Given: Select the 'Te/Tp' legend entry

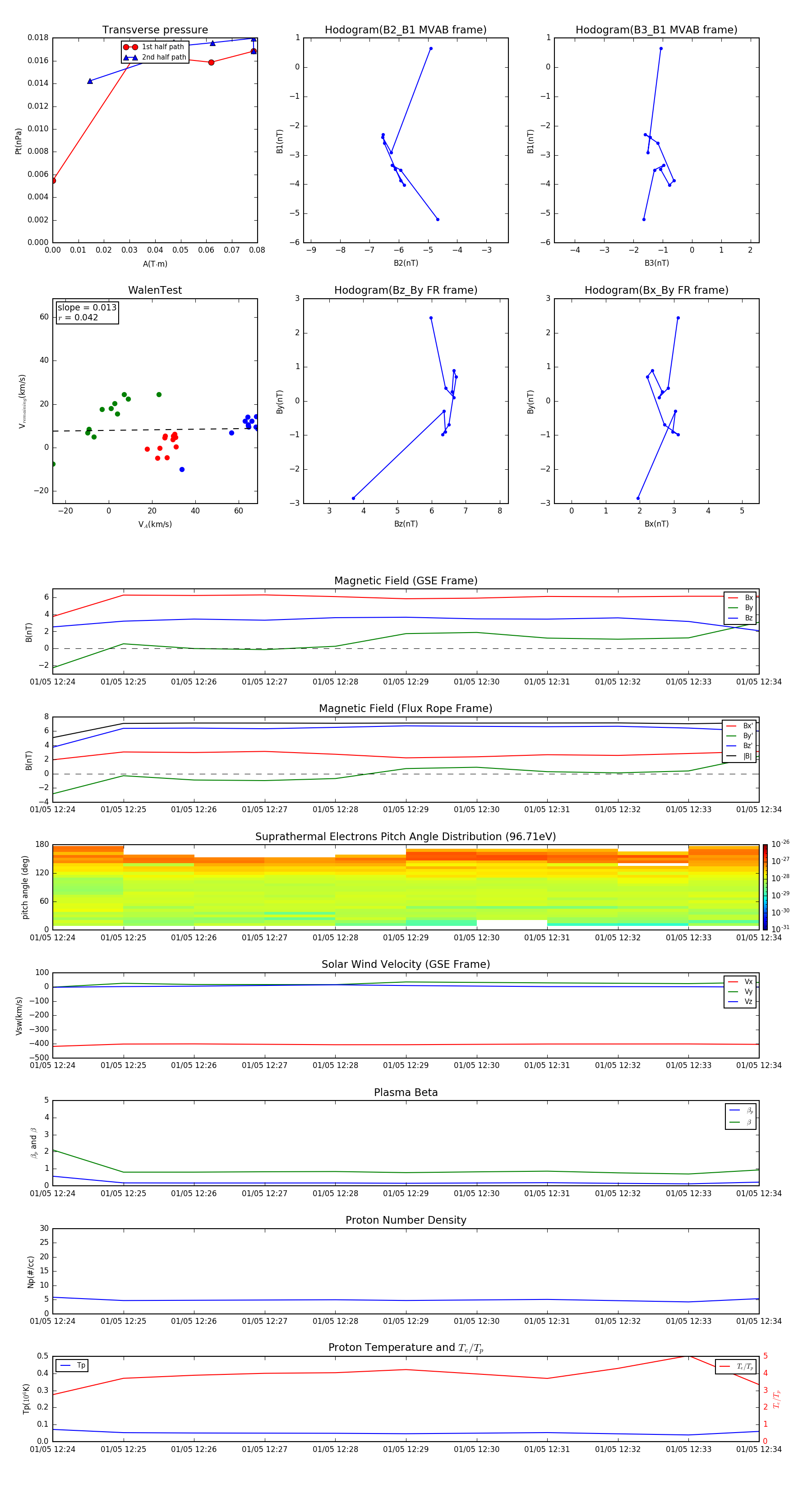Looking at the screenshot, I should click(x=736, y=1367).
